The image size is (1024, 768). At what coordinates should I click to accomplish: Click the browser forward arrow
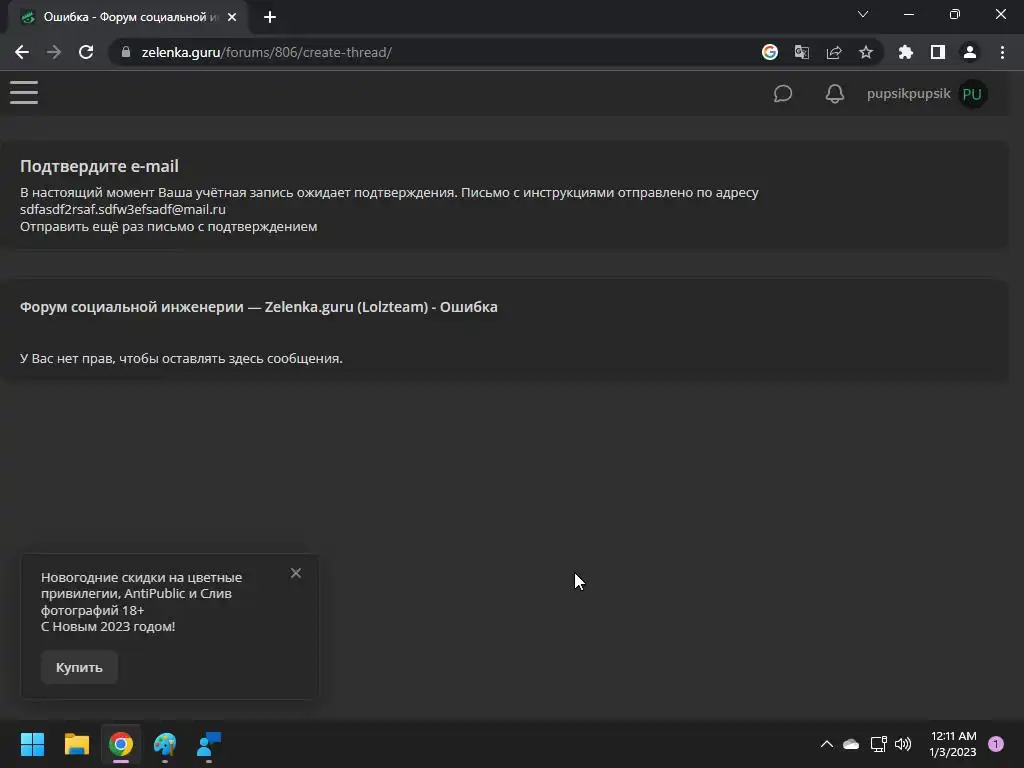[54, 52]
